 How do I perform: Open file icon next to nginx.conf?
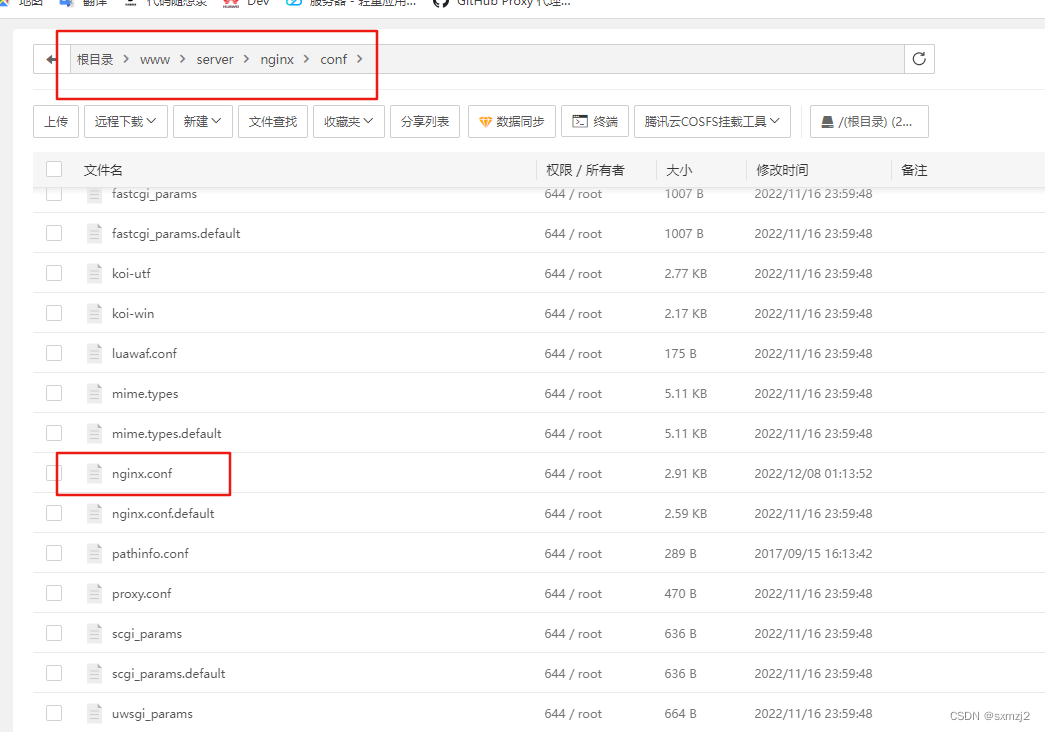[x=95, y=473]
